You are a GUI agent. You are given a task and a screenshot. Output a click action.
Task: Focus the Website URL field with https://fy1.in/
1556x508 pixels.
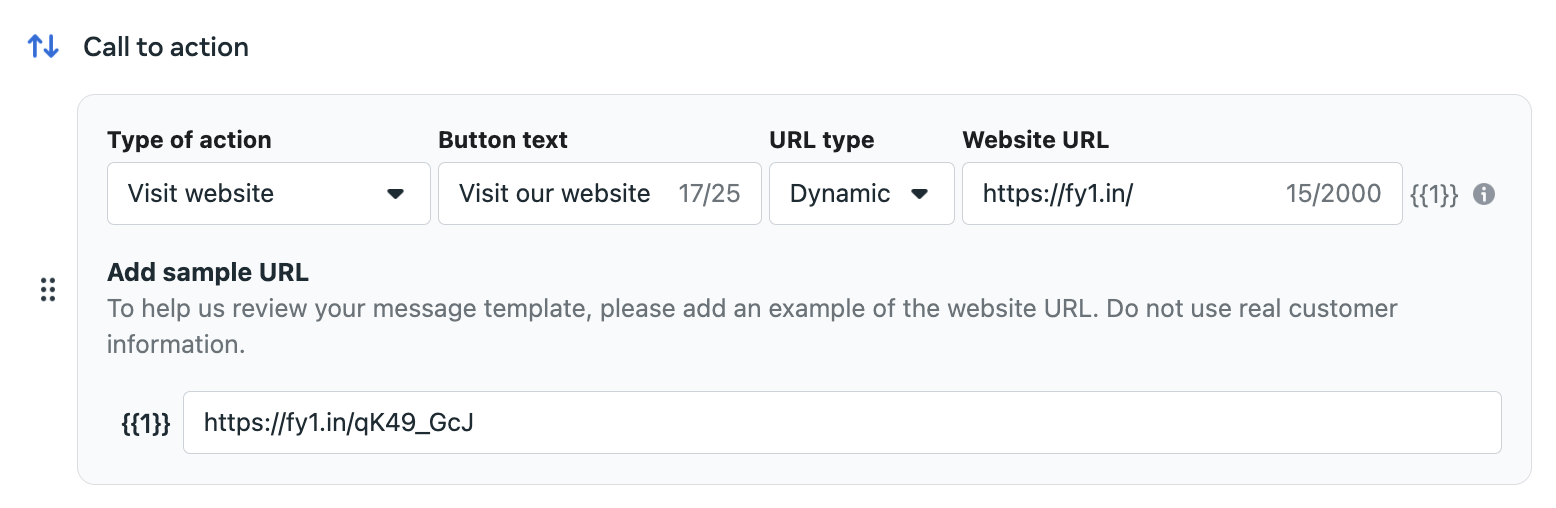(1120, 194)
